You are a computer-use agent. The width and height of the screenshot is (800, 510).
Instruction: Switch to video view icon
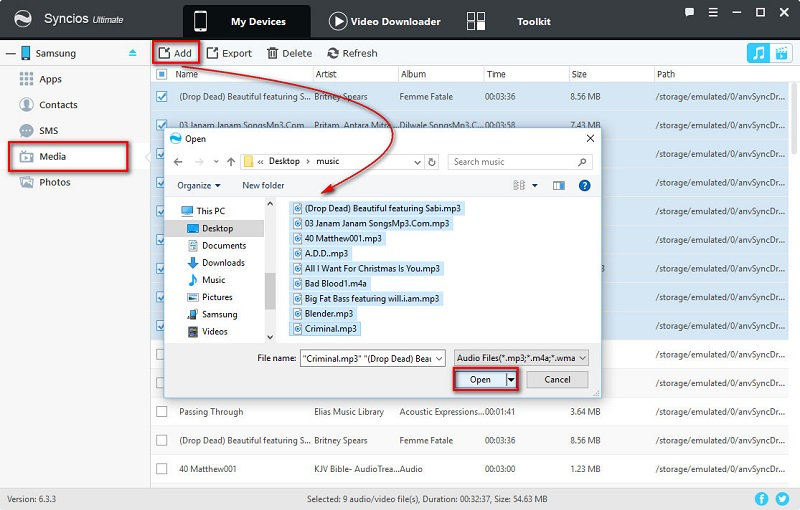point(781,53)
